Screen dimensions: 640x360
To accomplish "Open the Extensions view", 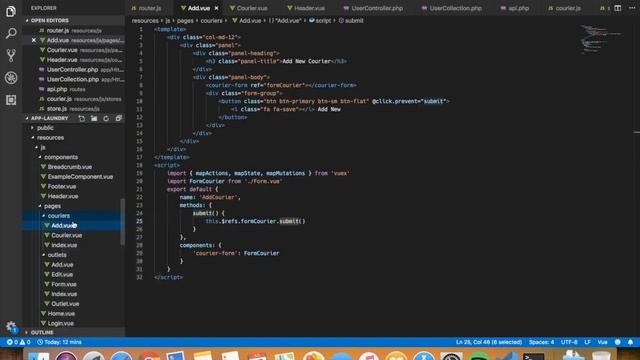I will pyautogui.click(x=11, y=100).
